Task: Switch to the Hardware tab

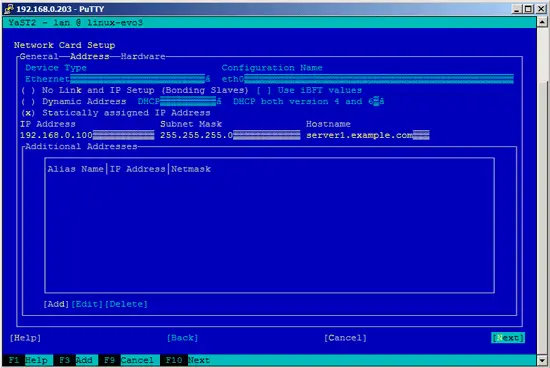Action: coord(143,56)
